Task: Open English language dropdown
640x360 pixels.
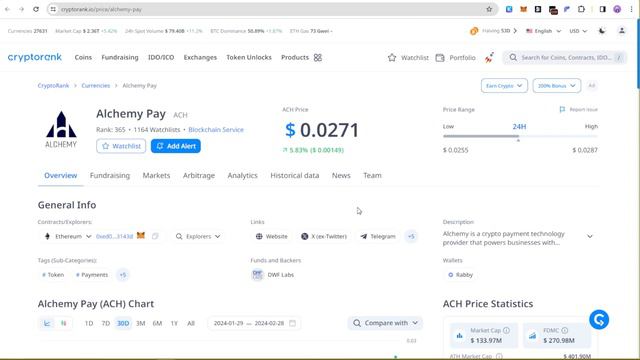Action: click(543, 31)
